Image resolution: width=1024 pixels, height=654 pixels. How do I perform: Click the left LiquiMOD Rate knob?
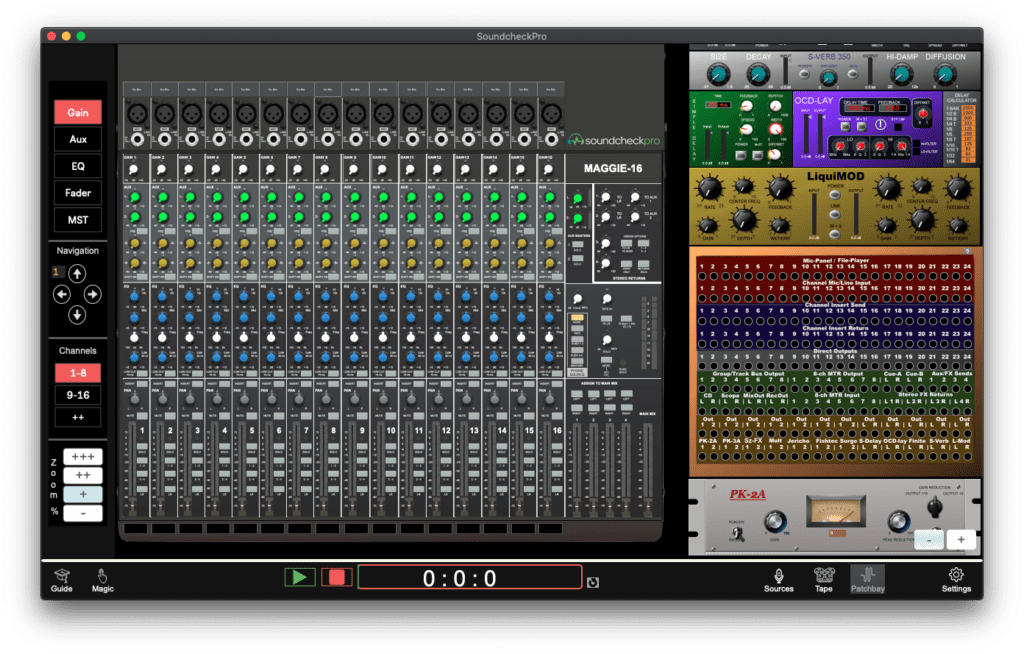709,189
